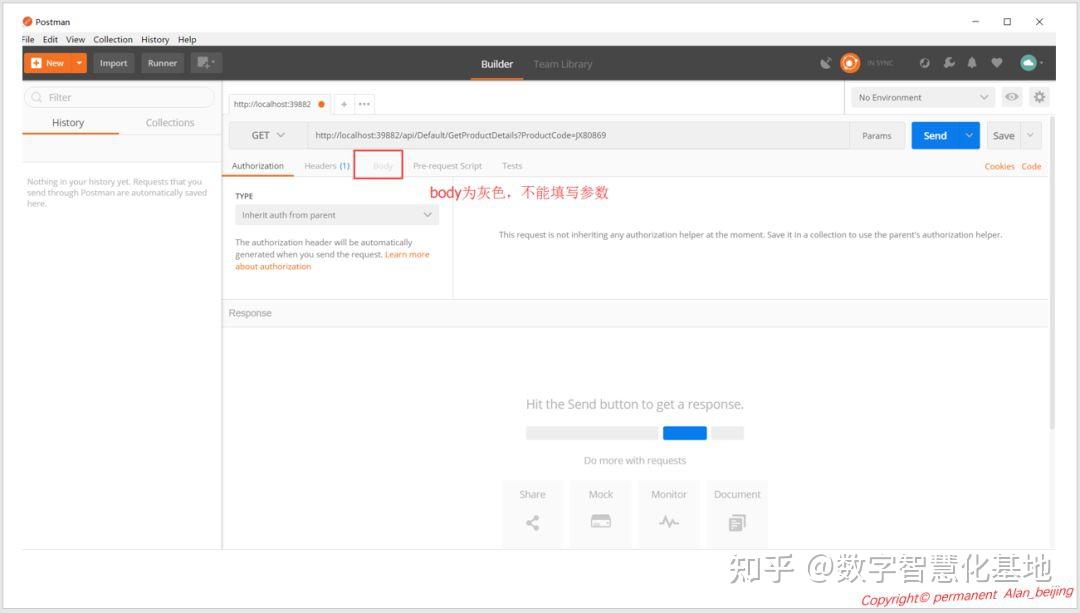The width and height of the screenshot is (1080, 613).
Task: Open Postman notifications bell
Action: pos(971,62)
